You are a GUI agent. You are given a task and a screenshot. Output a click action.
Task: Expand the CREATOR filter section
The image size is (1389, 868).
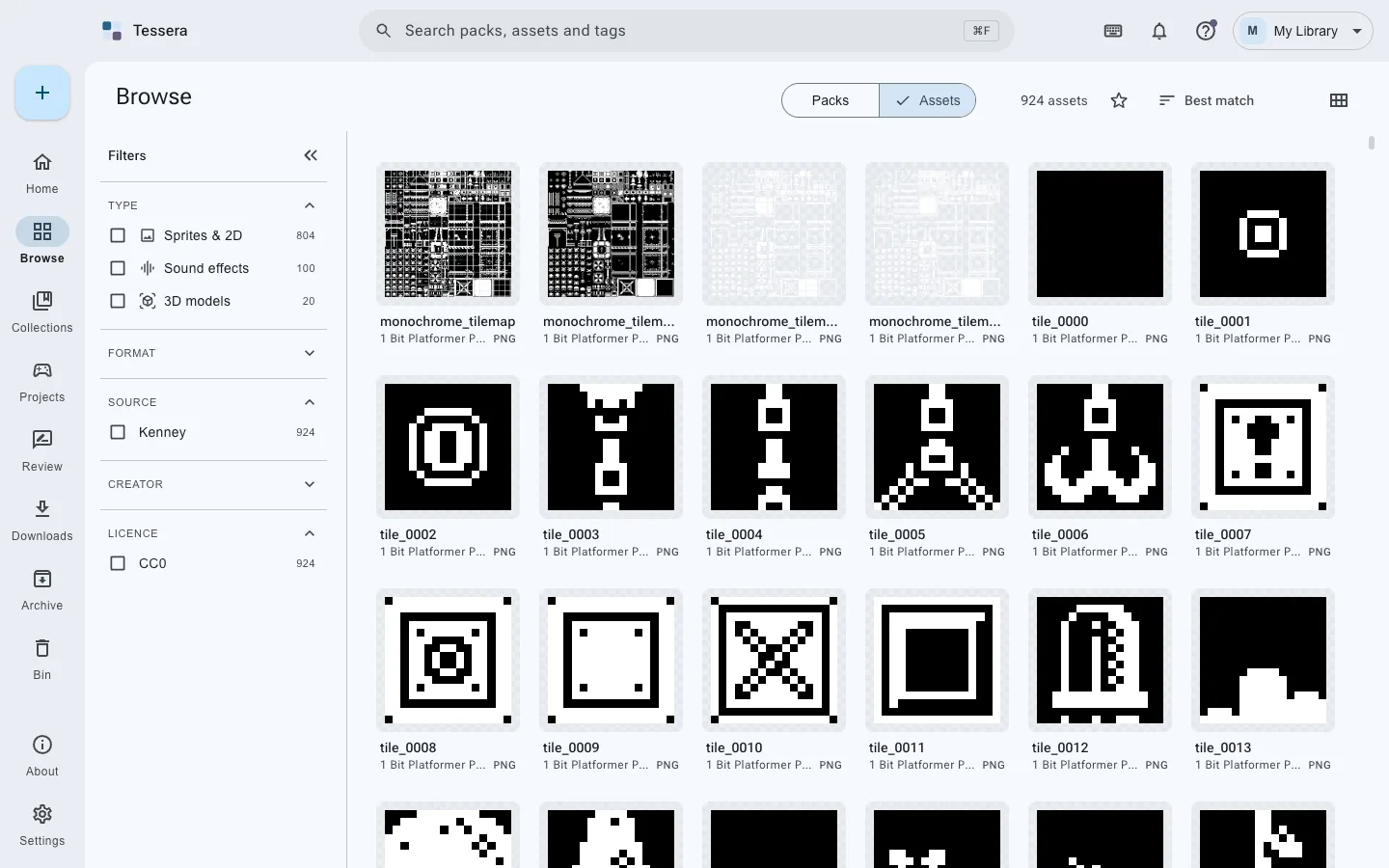click(x=310, y=484)
